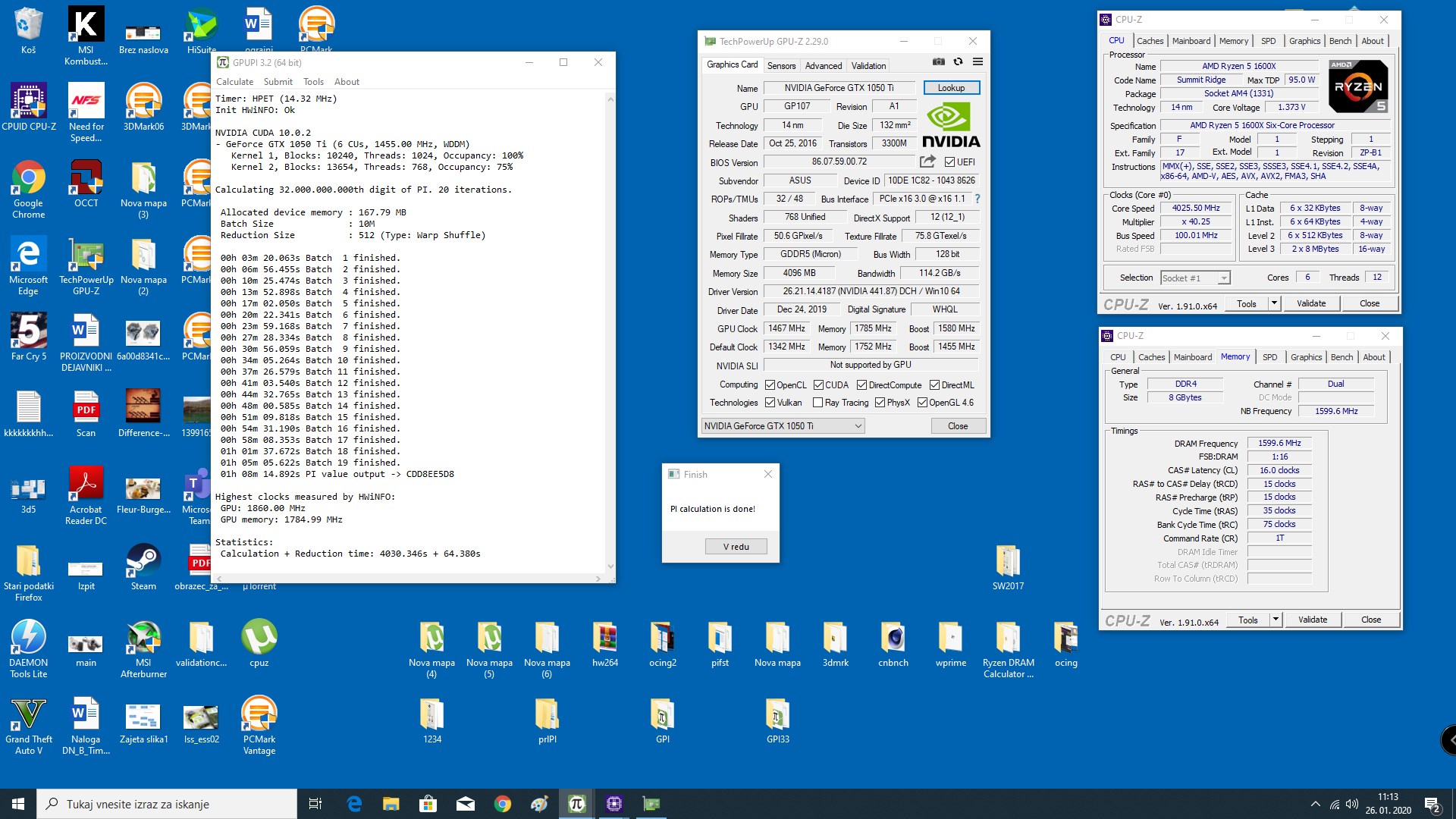Select the Mainboard tab in upper CPU-Z

tap(1191, 41)
